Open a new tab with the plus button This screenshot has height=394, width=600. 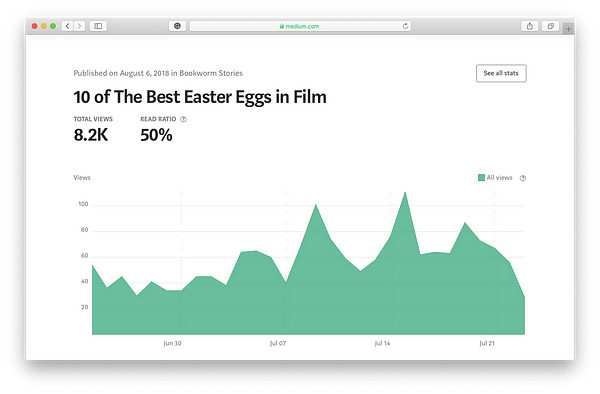568,29
